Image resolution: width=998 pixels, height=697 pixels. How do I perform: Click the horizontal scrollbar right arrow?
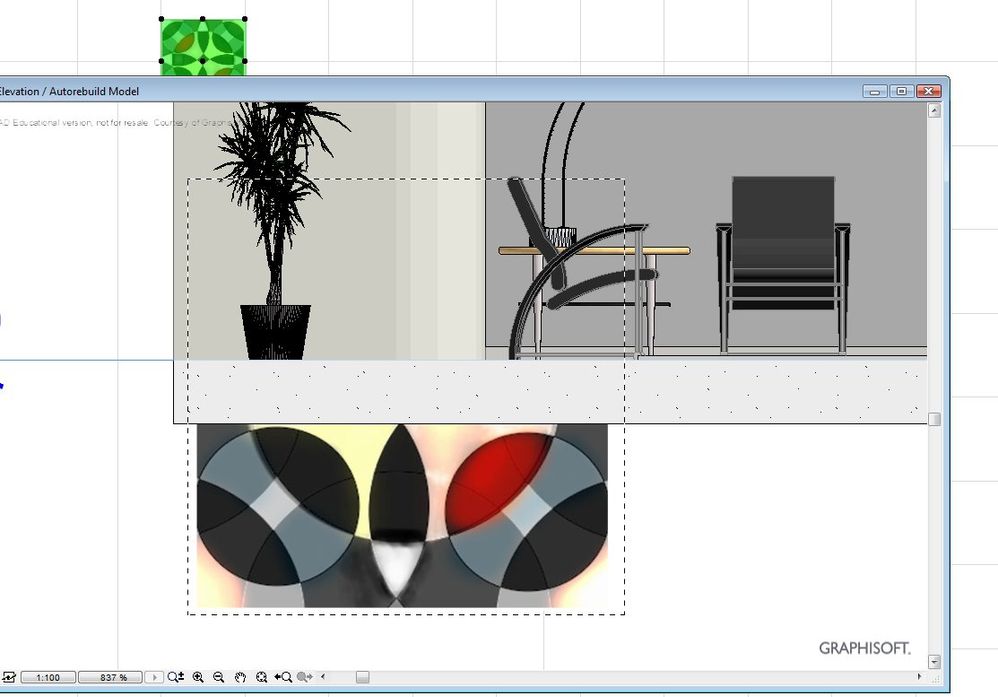tap(919, 677)
